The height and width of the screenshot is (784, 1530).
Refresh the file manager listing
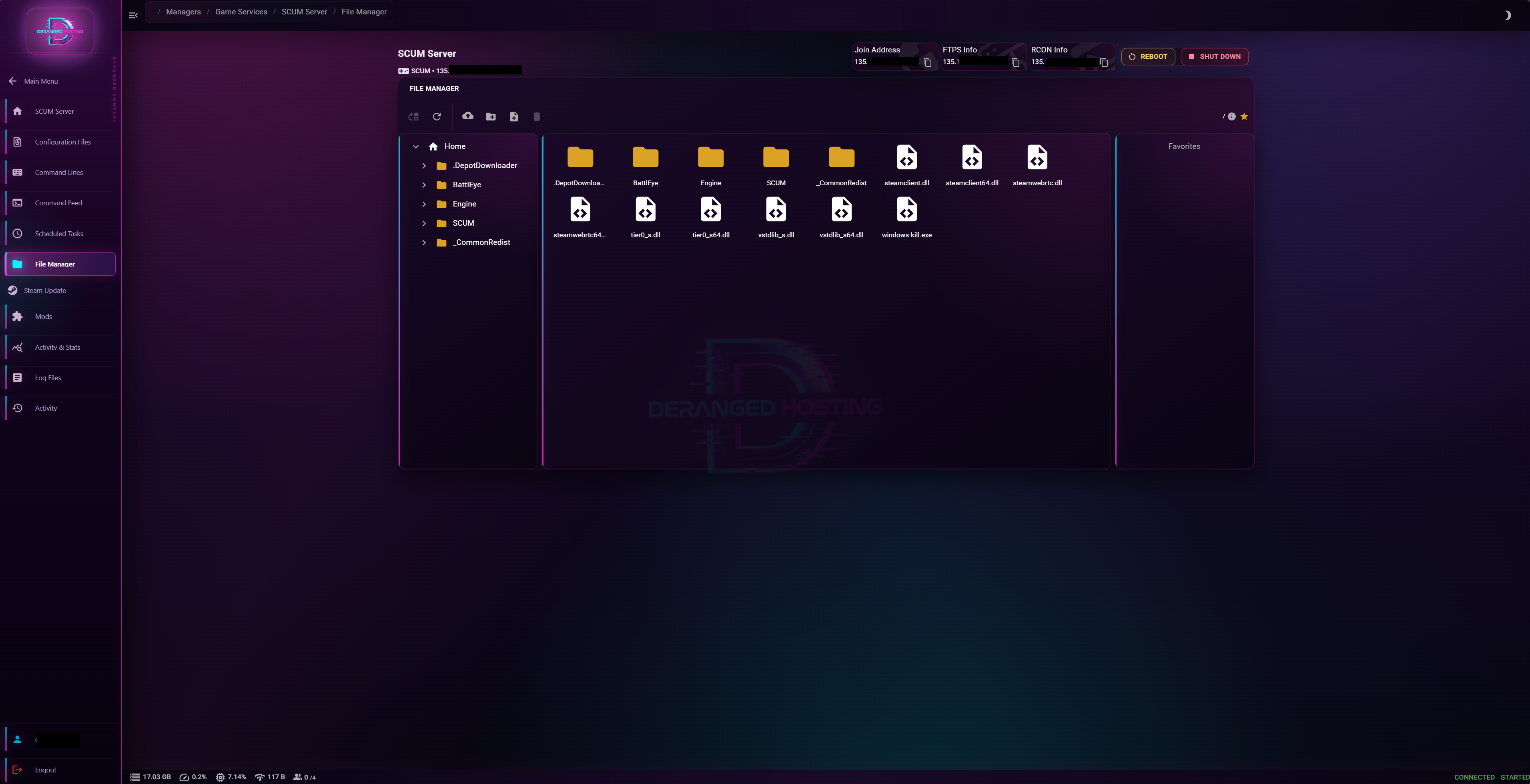point(437,116)
